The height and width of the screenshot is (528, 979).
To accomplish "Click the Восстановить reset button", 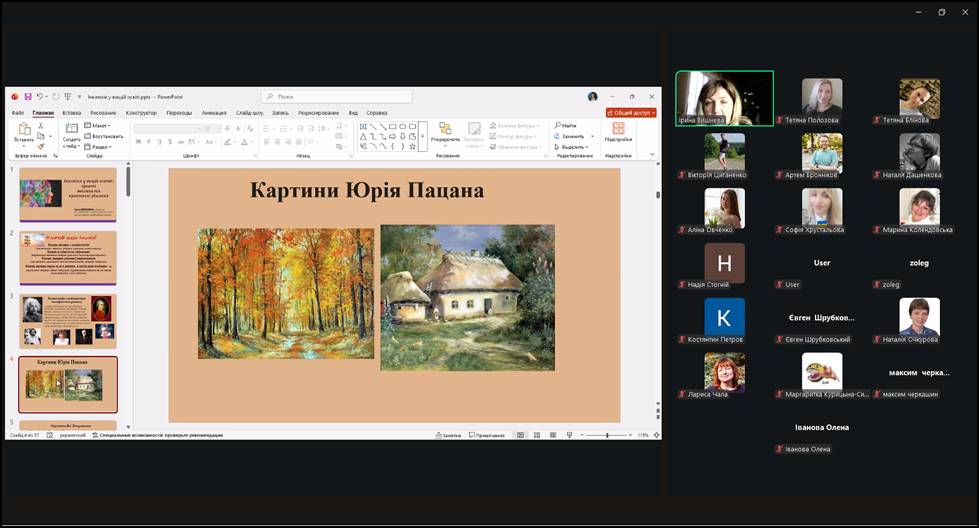I will (105, 136).
